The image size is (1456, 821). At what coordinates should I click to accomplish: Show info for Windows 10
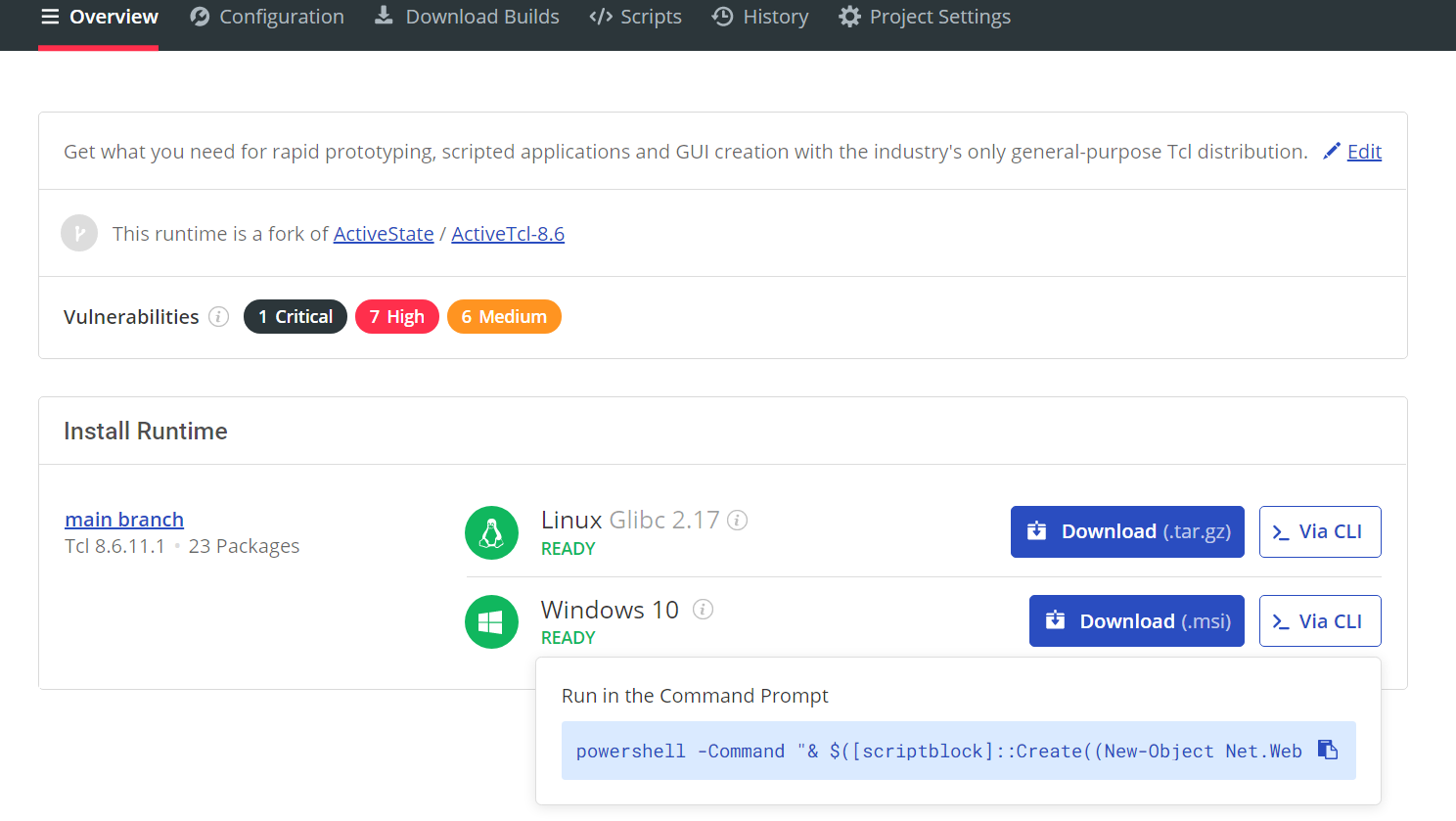click(703, 609)
